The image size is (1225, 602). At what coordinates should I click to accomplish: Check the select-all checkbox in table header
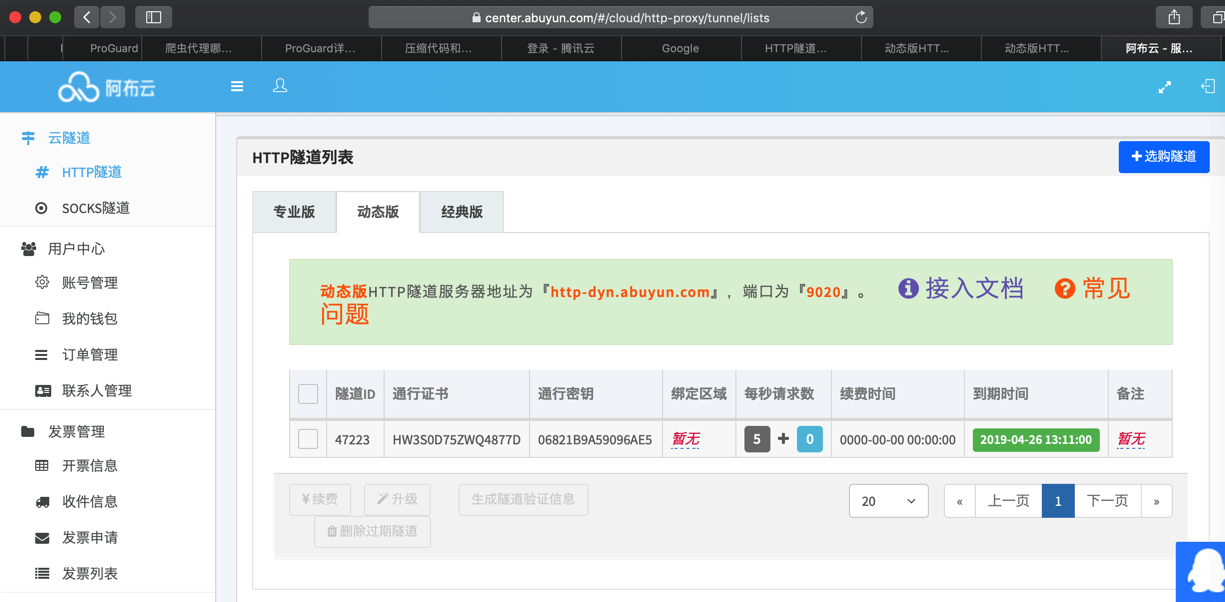(x=308, y=394)
